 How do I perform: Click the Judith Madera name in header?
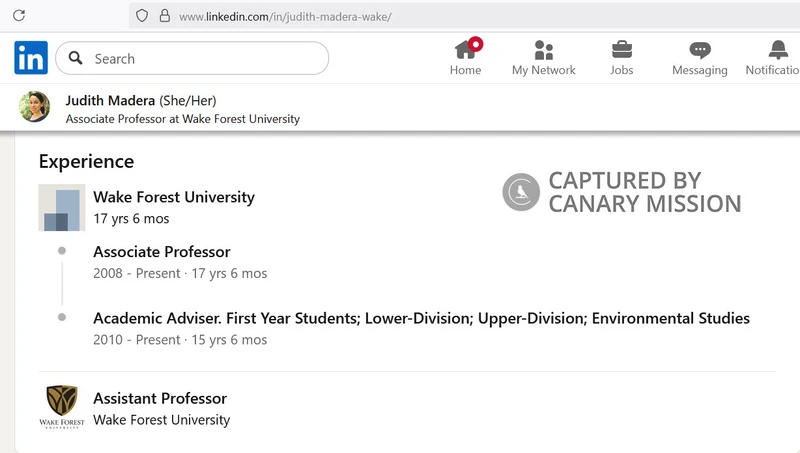pos(110,100)
